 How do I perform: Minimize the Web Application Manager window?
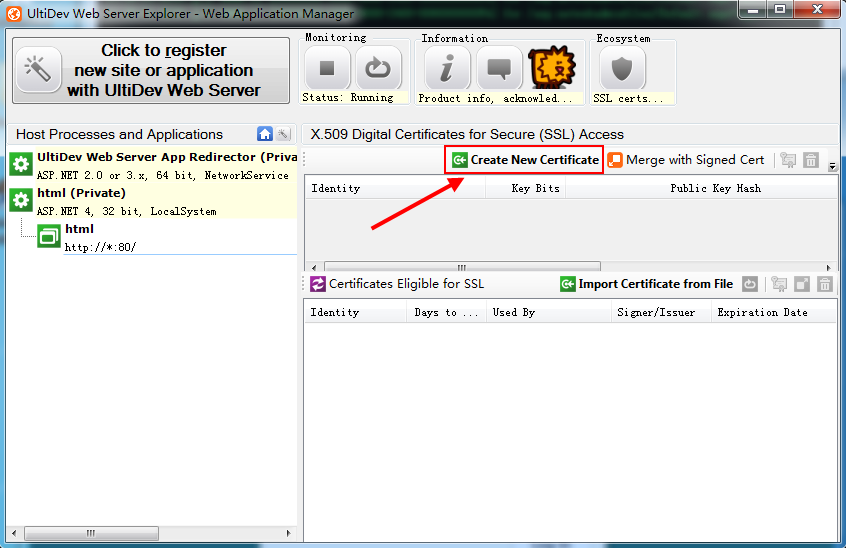pyautogui.click(x=754, y=9)
